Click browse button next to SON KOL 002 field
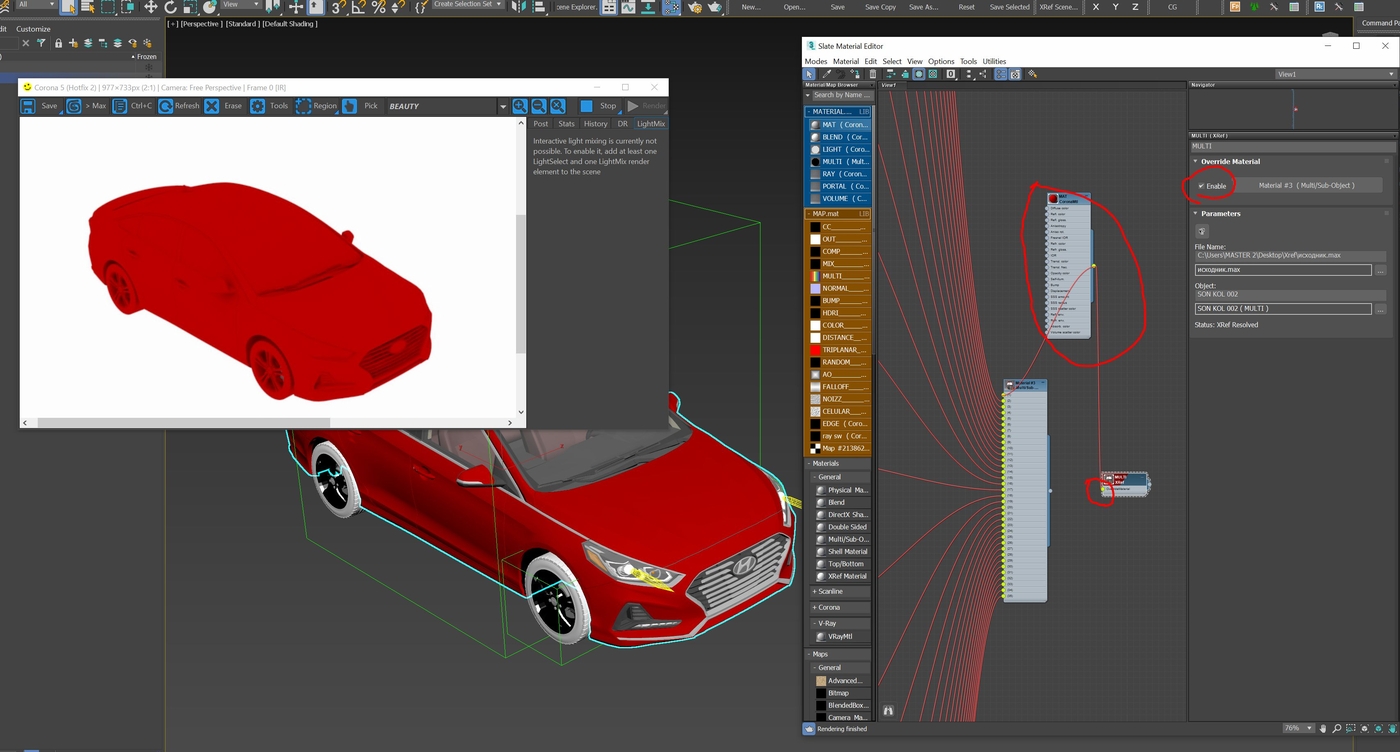The image size is (1400, 752). 1381,309
